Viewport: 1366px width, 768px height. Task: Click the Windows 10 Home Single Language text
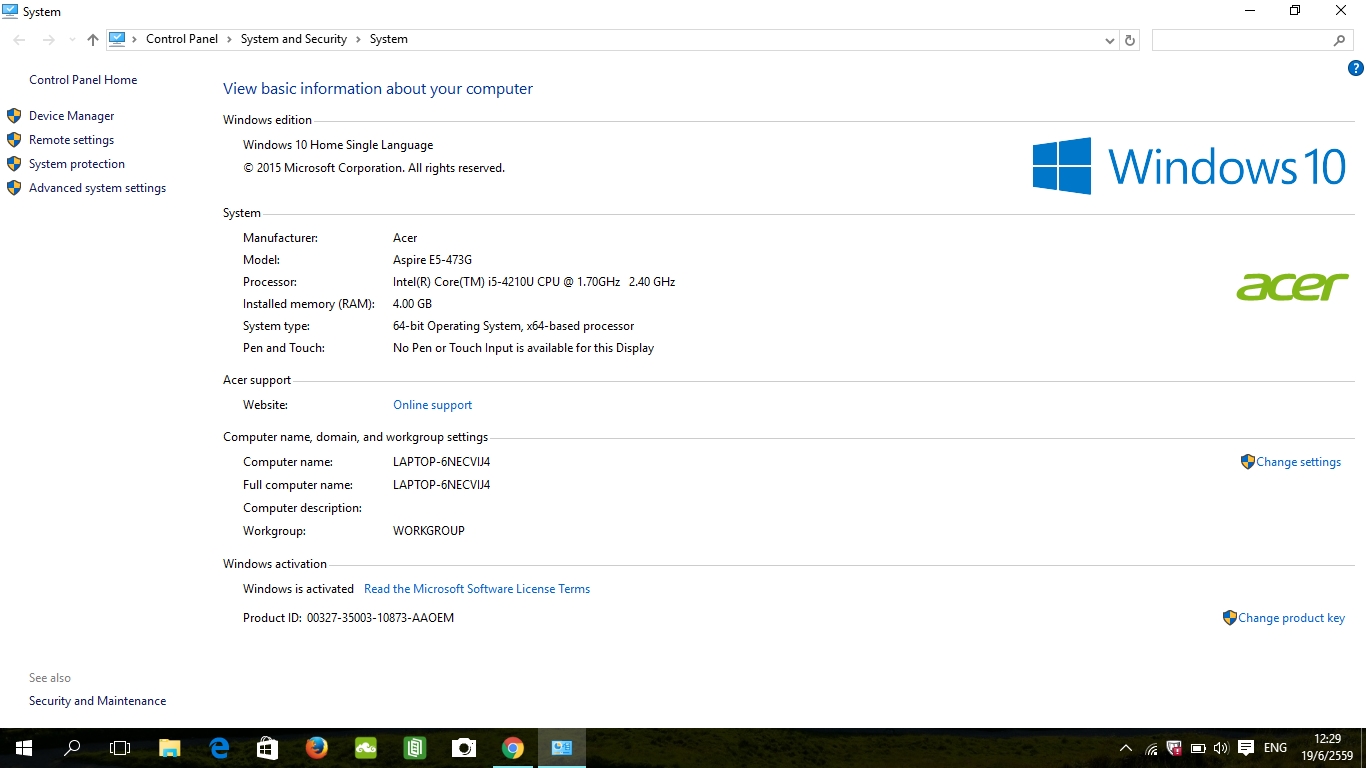(338, 145)
